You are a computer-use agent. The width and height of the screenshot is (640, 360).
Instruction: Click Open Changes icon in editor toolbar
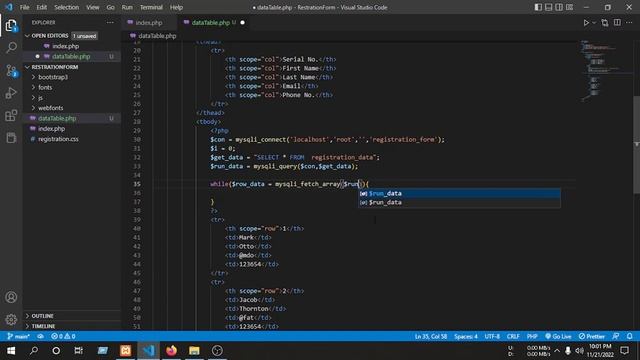click(x=605, y=23)
